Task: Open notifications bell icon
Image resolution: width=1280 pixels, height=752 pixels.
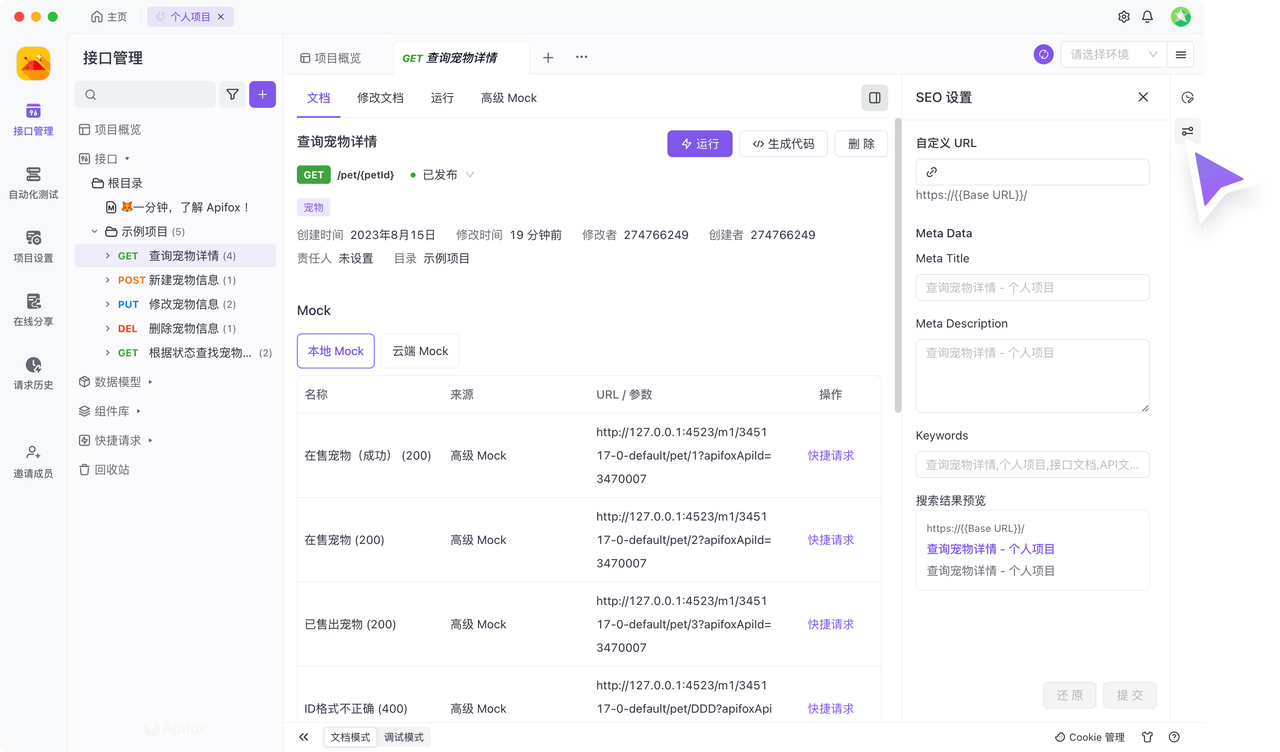Action: [1148, 17]
